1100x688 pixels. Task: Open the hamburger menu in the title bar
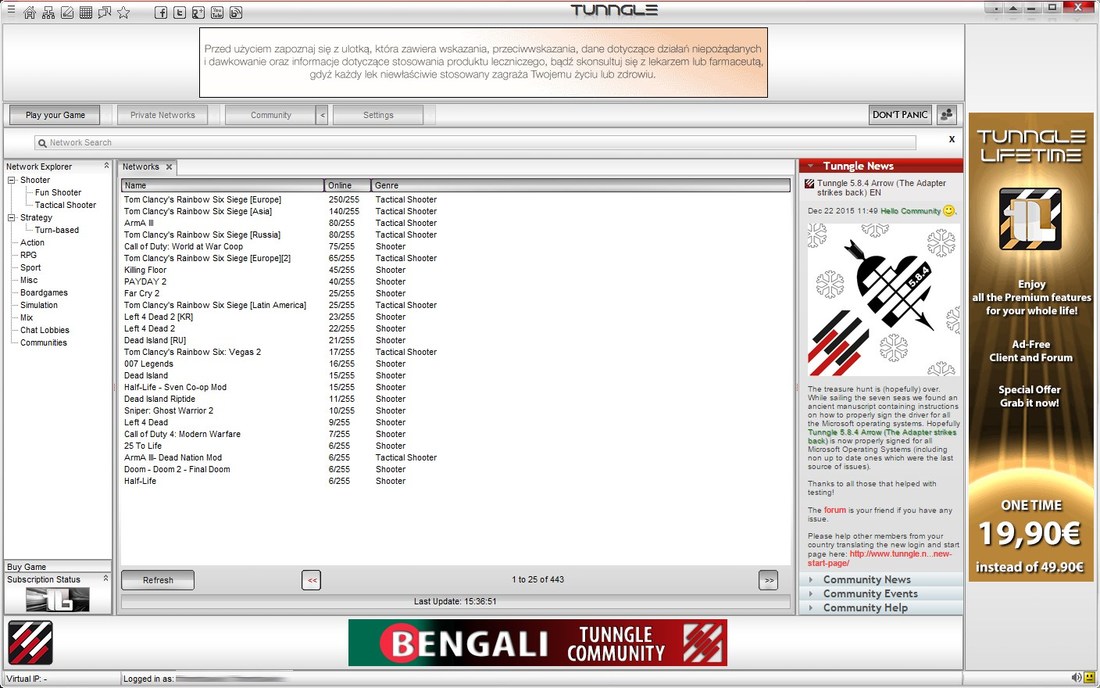[11, 9]
